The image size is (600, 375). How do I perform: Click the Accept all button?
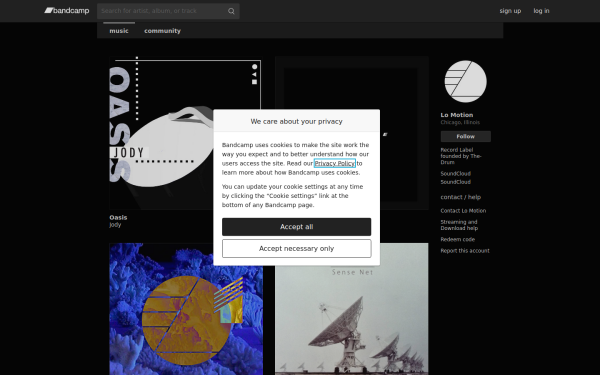[297, 227]
